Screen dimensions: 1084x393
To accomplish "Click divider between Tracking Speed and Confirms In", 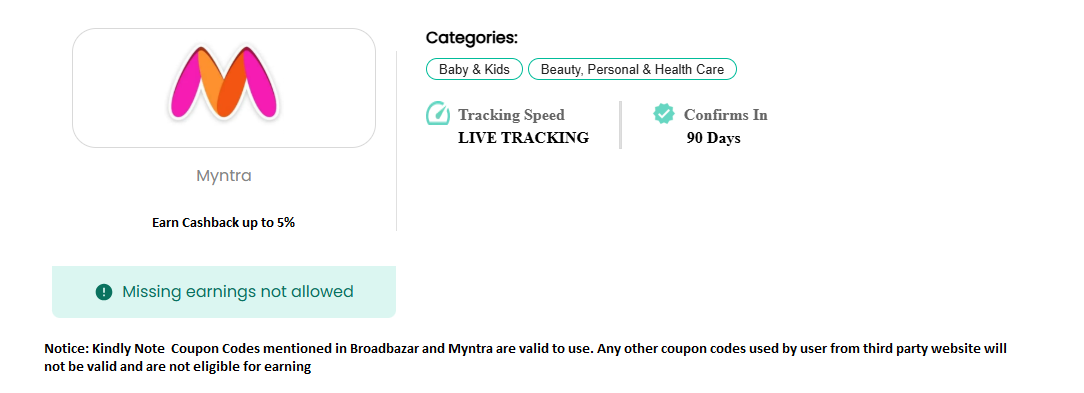I will (x=621, y=125).
